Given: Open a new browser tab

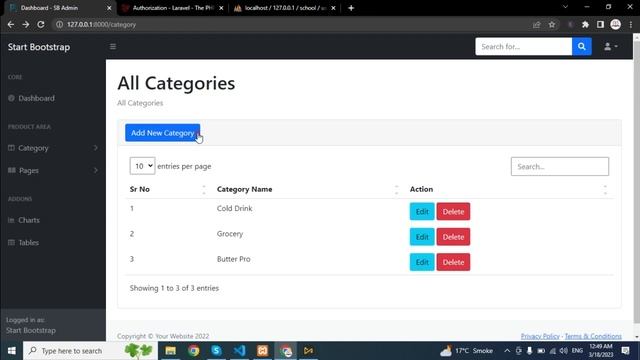Looking at the screenshot, I should click(351, 8).
